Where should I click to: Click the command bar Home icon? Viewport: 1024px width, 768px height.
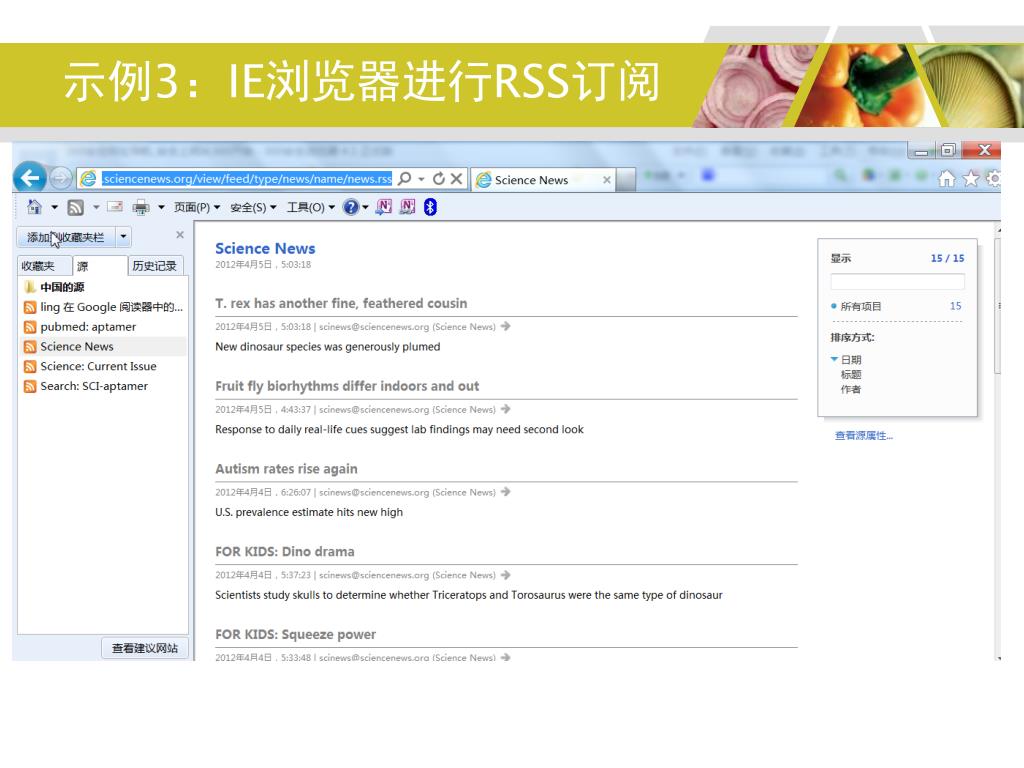click(x=34, y=207)
